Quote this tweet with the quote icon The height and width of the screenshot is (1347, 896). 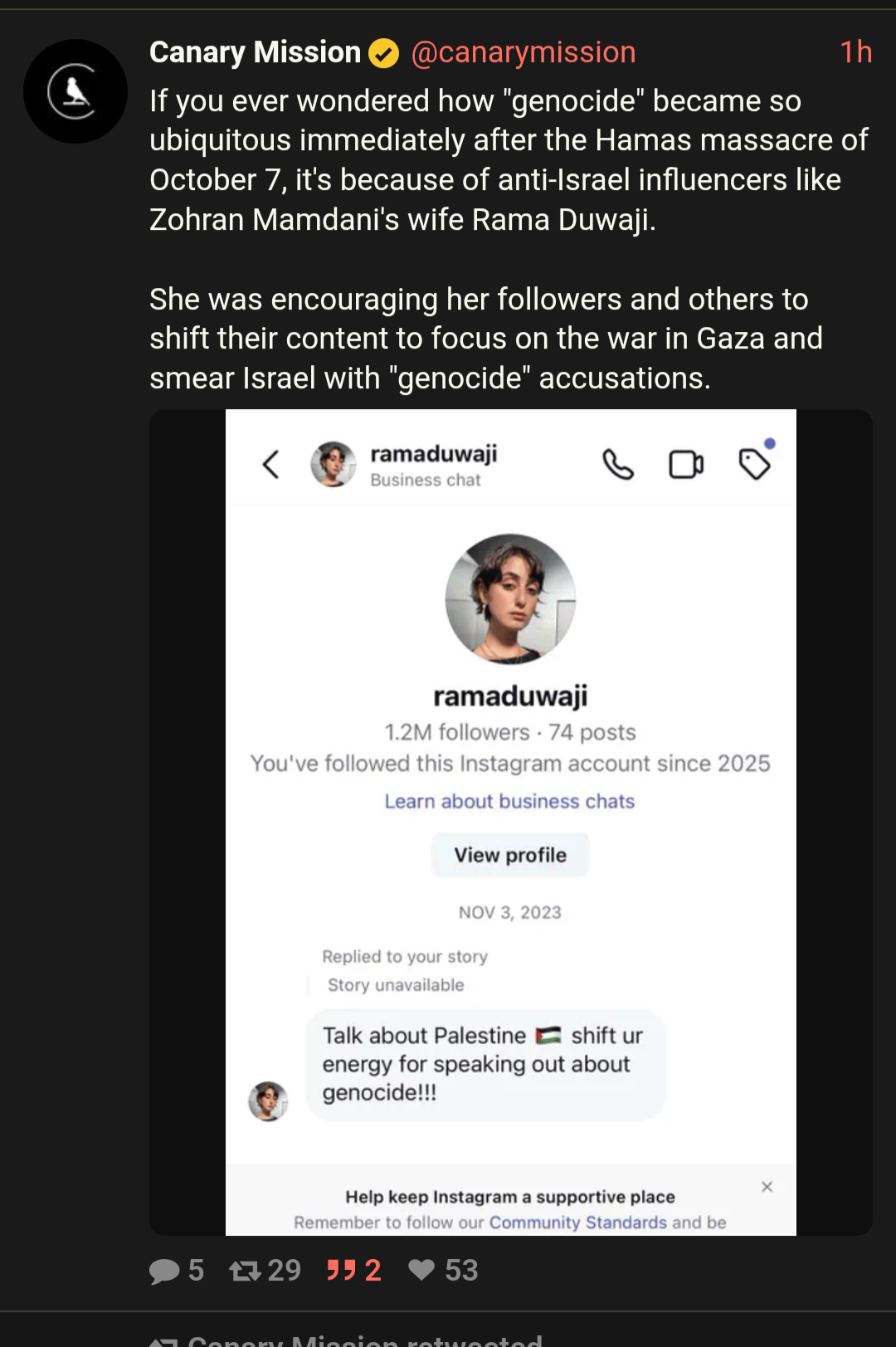341,1271
